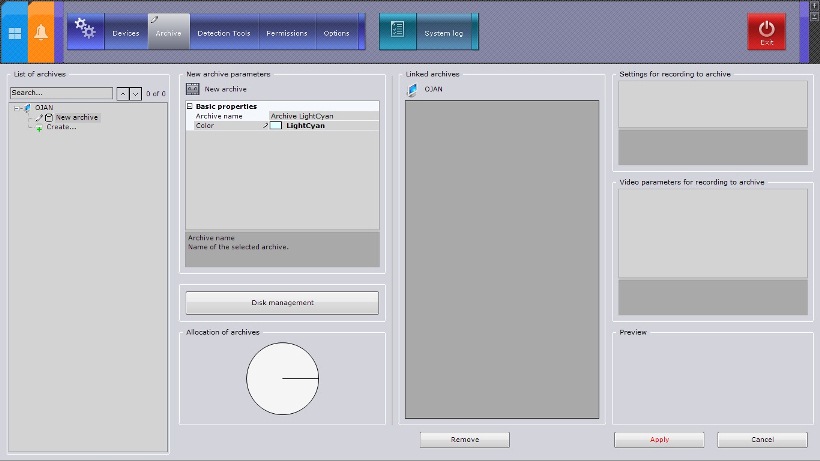Viewport: 820px width, 461px height.
Task: Go to previous search result arrow
Action: (x=123, y=93)
